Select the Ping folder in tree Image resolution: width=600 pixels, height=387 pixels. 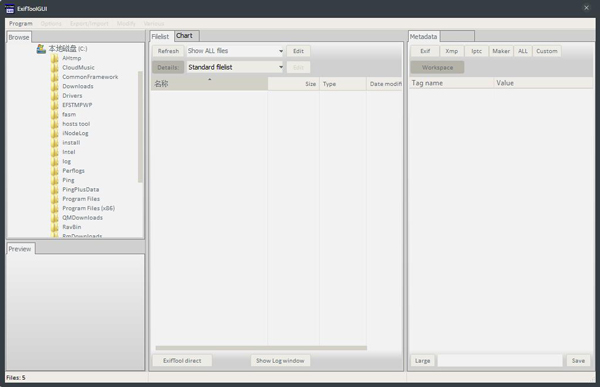(x=68, y=180)
